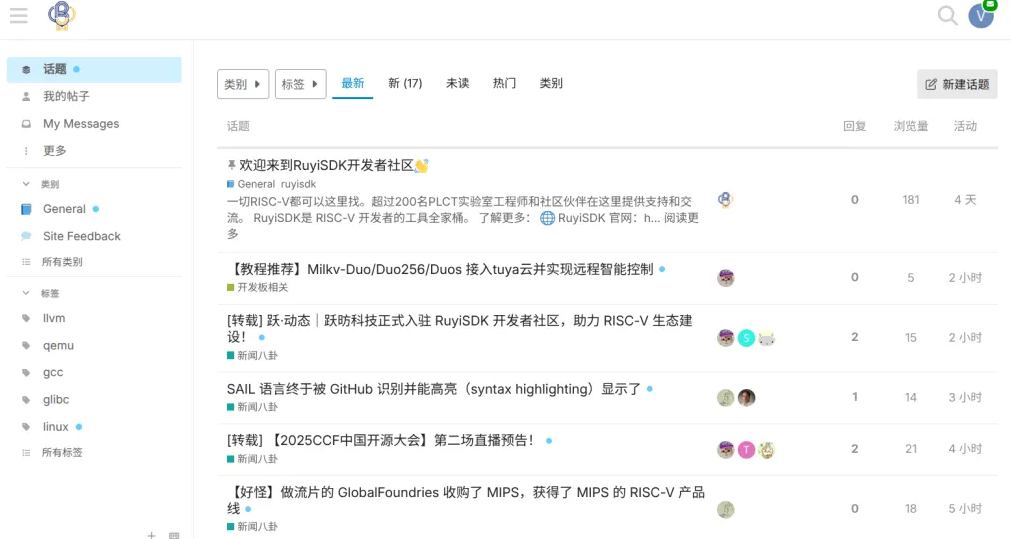Click the 开发板相关 category badge
The height and width of the screenshot is (539, 1011).
258,288
